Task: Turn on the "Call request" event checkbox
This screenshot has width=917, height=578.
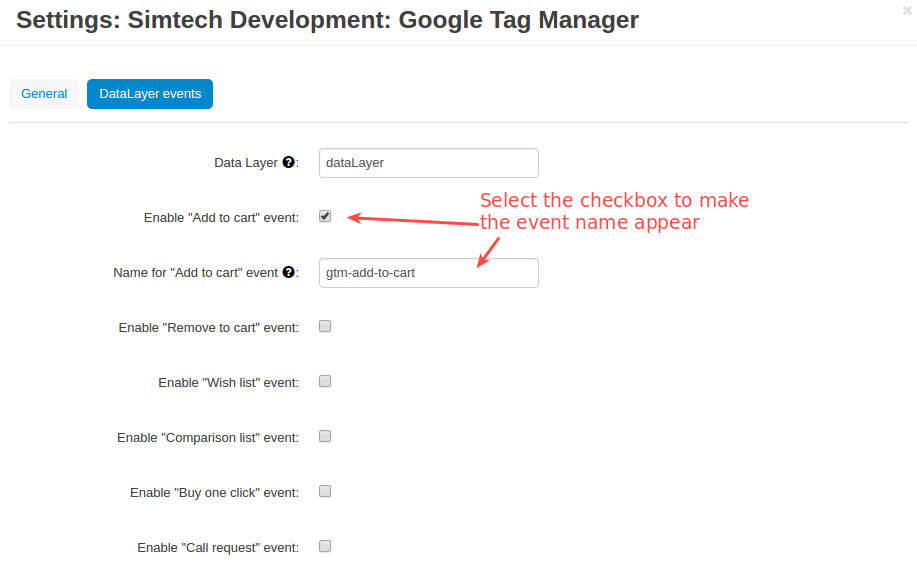Action: tap(325, 546)
